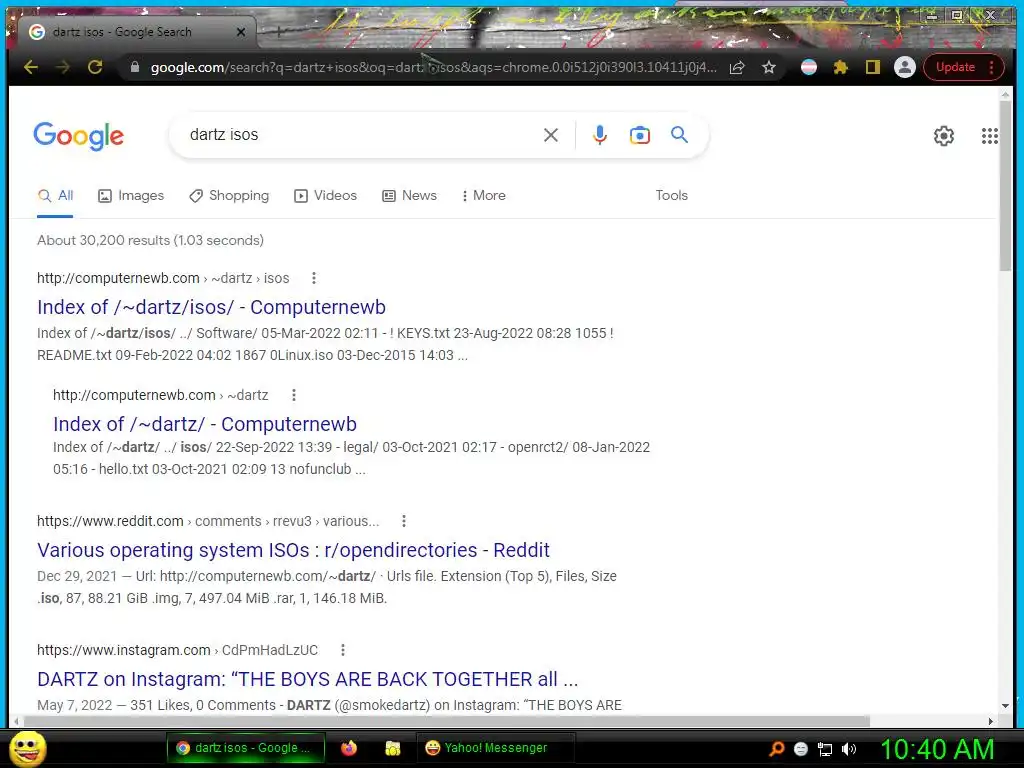This screenshot has width=1024, height=768.
Task: Open options menu for computernewb ~dartz isos result
Action: point(314,278)
